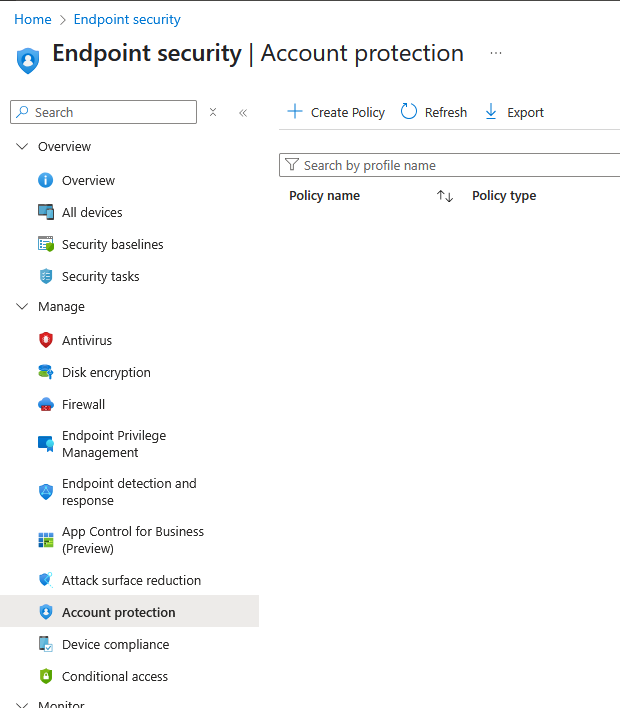Viewport: 621px width, 708px height.
Task: Click the Disk encryption icon
Action: pyautogui.click(x=45, y=373)
